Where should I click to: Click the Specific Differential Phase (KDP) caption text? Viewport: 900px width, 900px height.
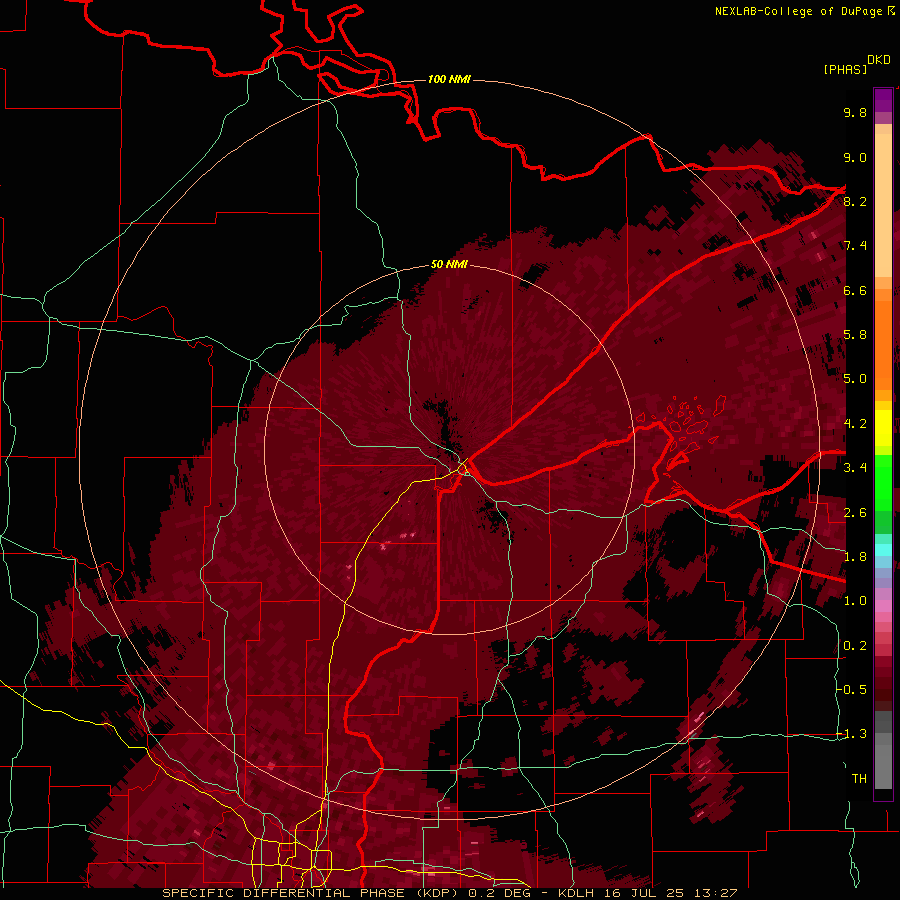coord(309,893)
